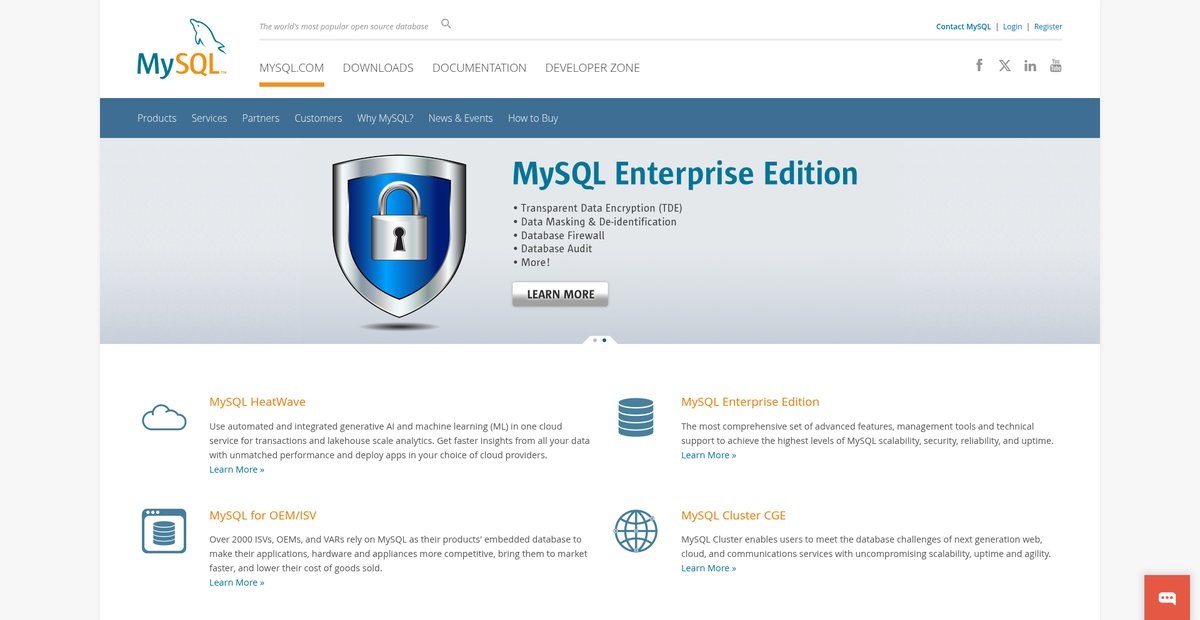Open the MySQL HeatWave heading link
This screenshot has height=620, width=1200.
click(x=257, y=402)
